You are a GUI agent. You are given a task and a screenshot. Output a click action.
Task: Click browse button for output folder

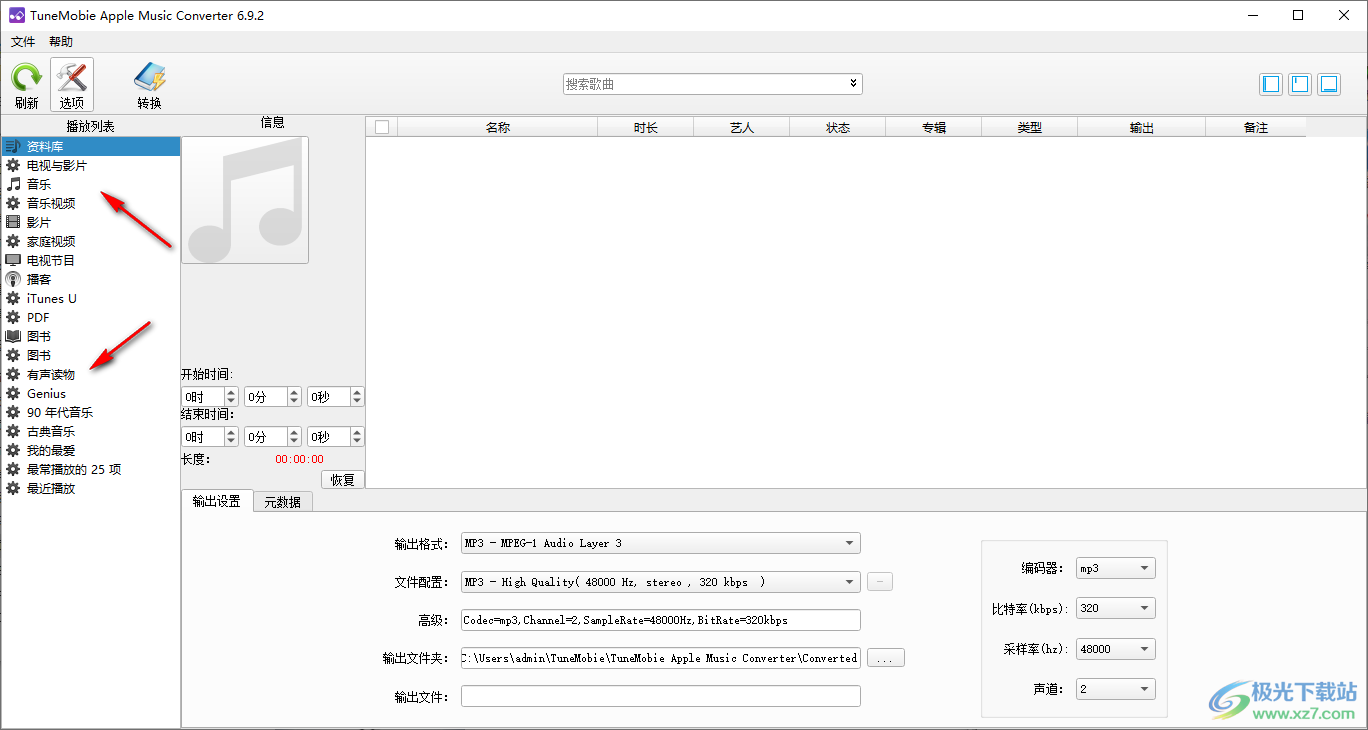(886, 658)
